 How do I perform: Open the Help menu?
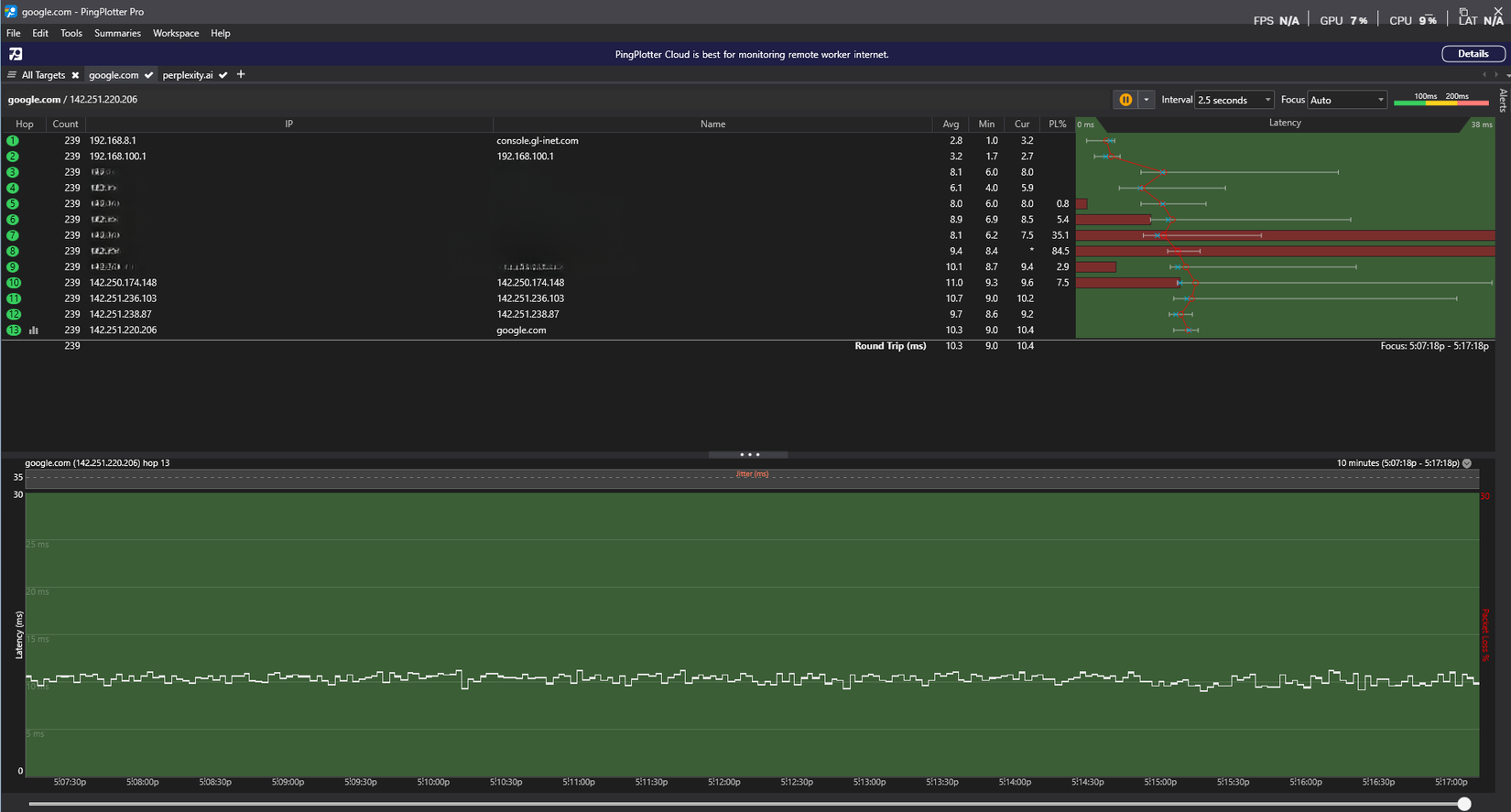(221, 33)
